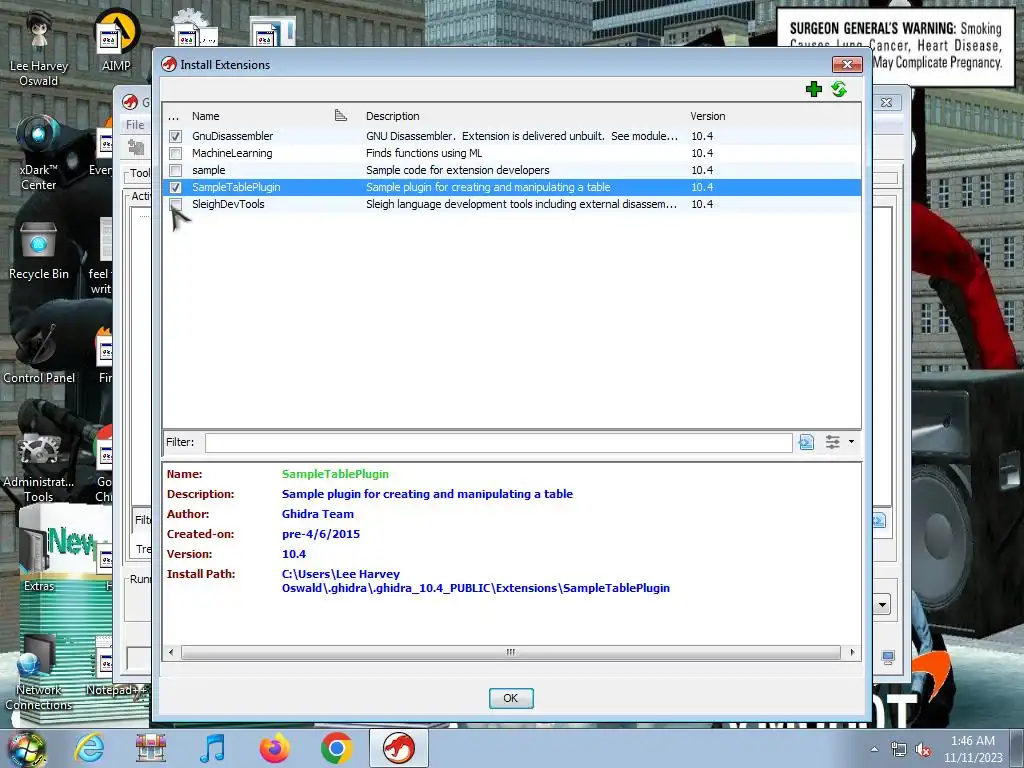1024x768 pixels.
Task: Click the Install Path value text
Action: tap(475, 581)
